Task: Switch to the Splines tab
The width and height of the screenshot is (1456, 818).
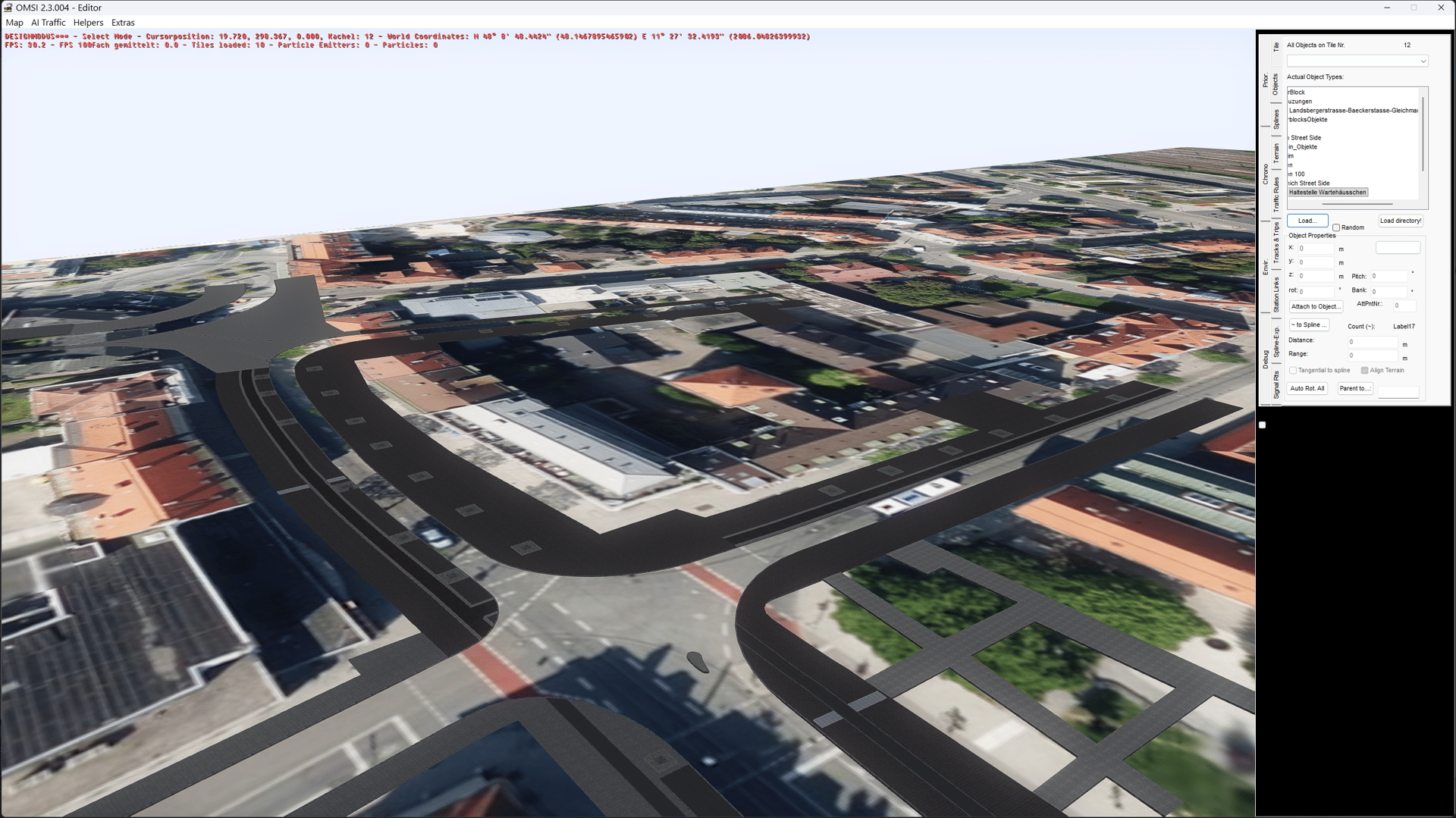Action: (1276, 119)
